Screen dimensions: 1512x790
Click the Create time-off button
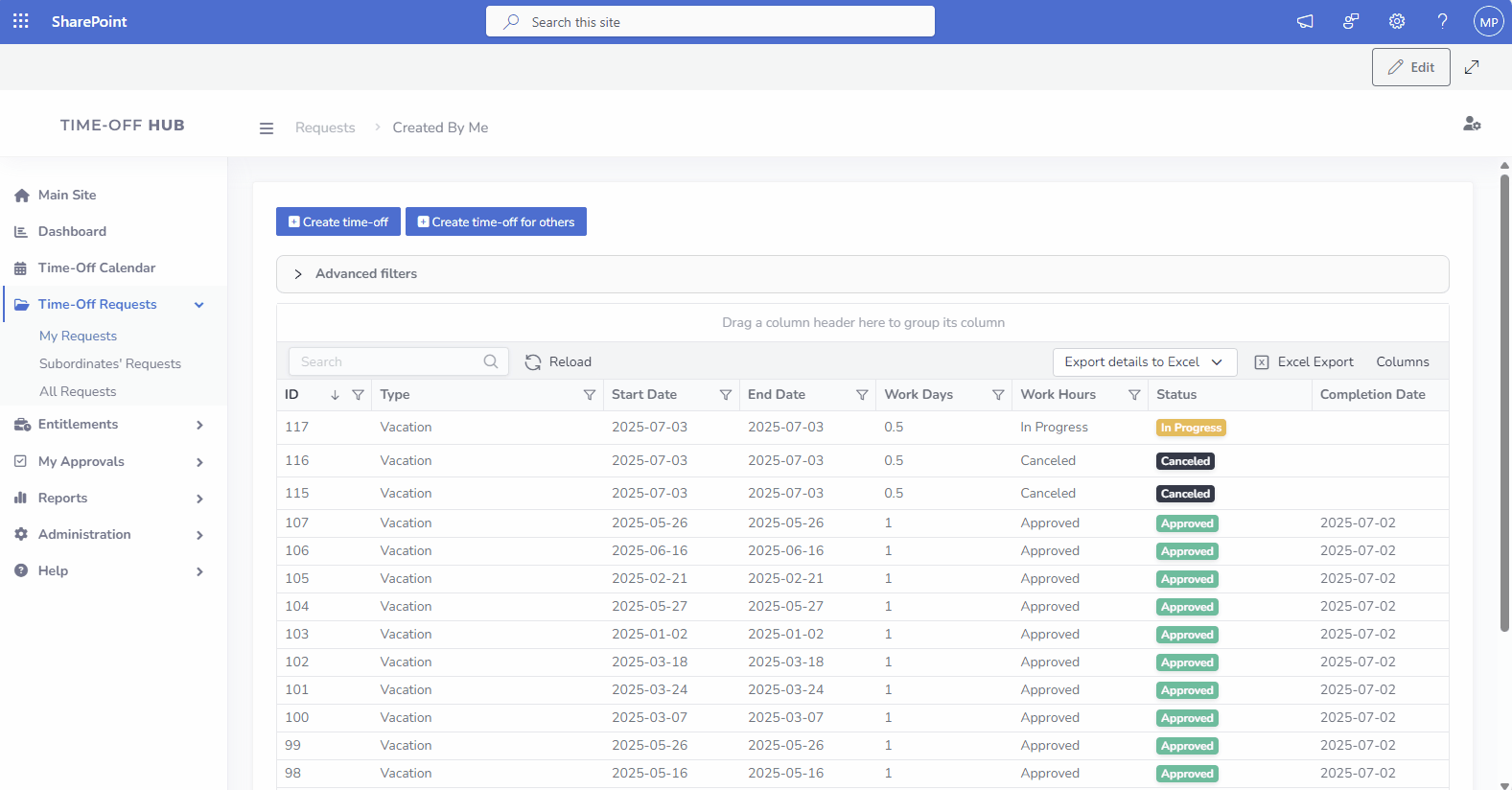click(x=338, y=221)
